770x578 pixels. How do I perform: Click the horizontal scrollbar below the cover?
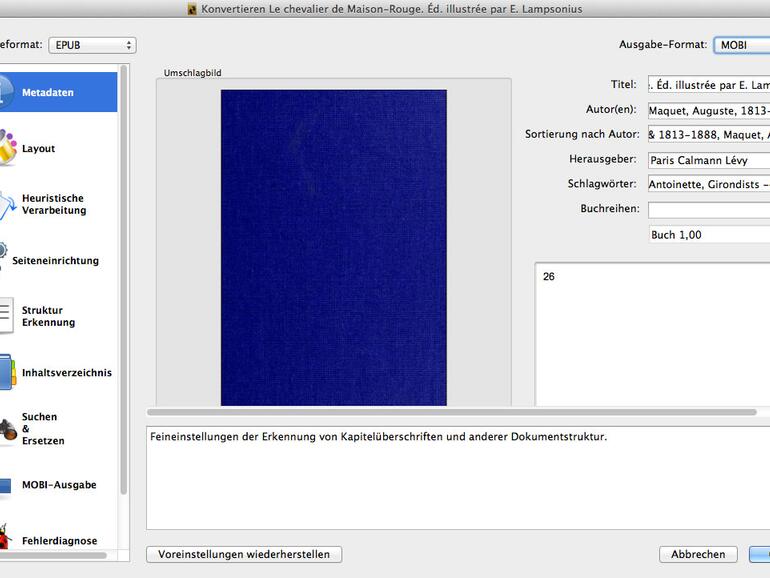(x=451, y=412)
